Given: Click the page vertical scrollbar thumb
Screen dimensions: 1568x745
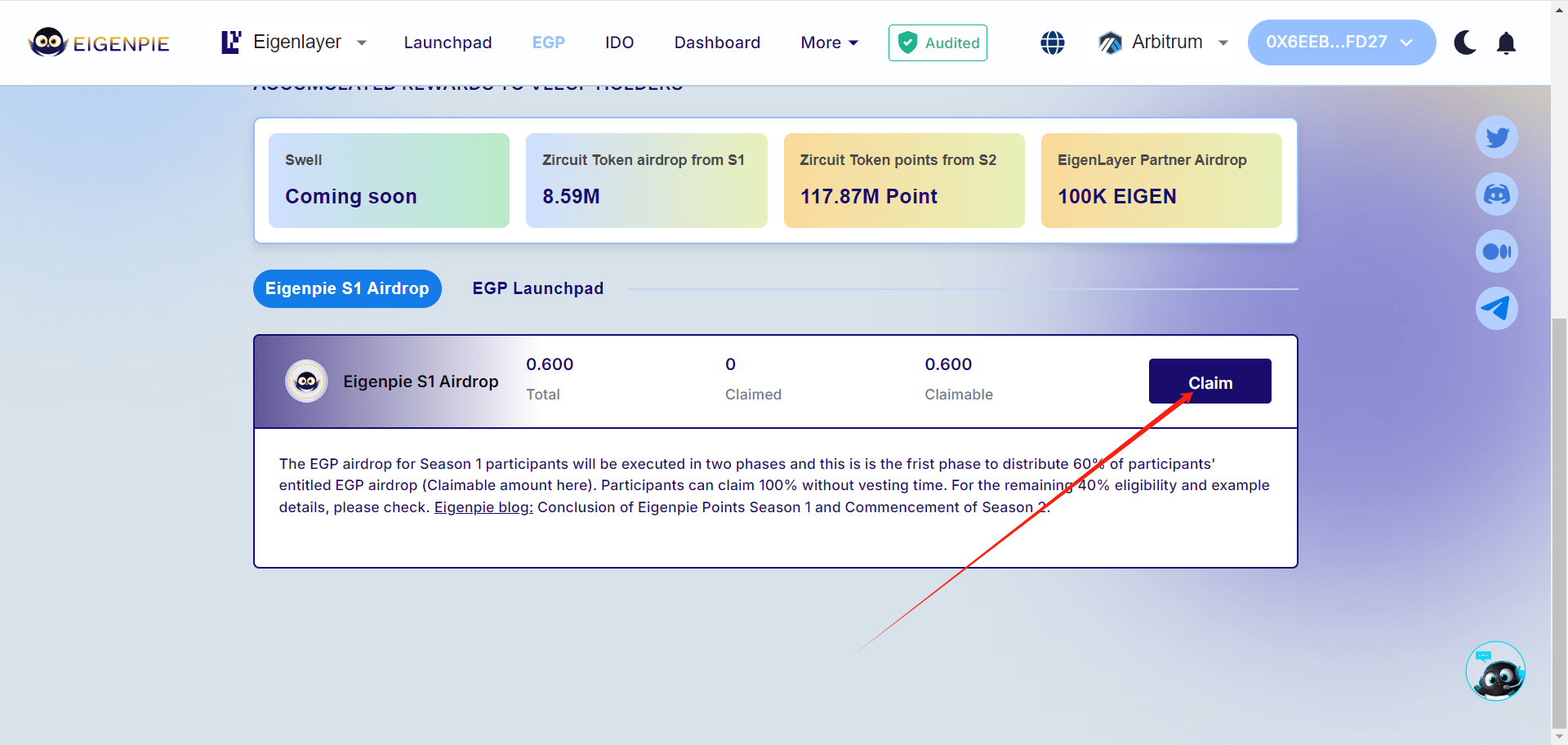Looking at the screenshot, I should click(x=1559, y=522).
